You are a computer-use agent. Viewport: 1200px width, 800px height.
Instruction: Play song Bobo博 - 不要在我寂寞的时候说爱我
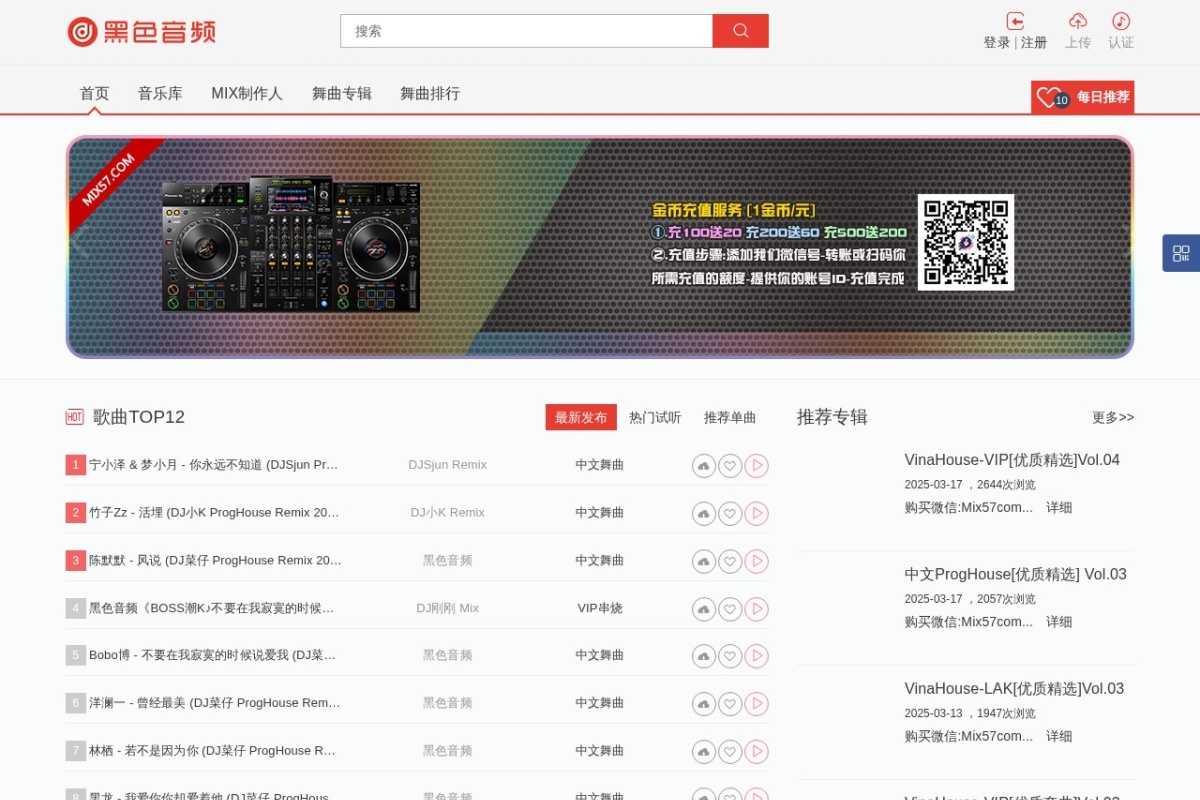[756, 656]
